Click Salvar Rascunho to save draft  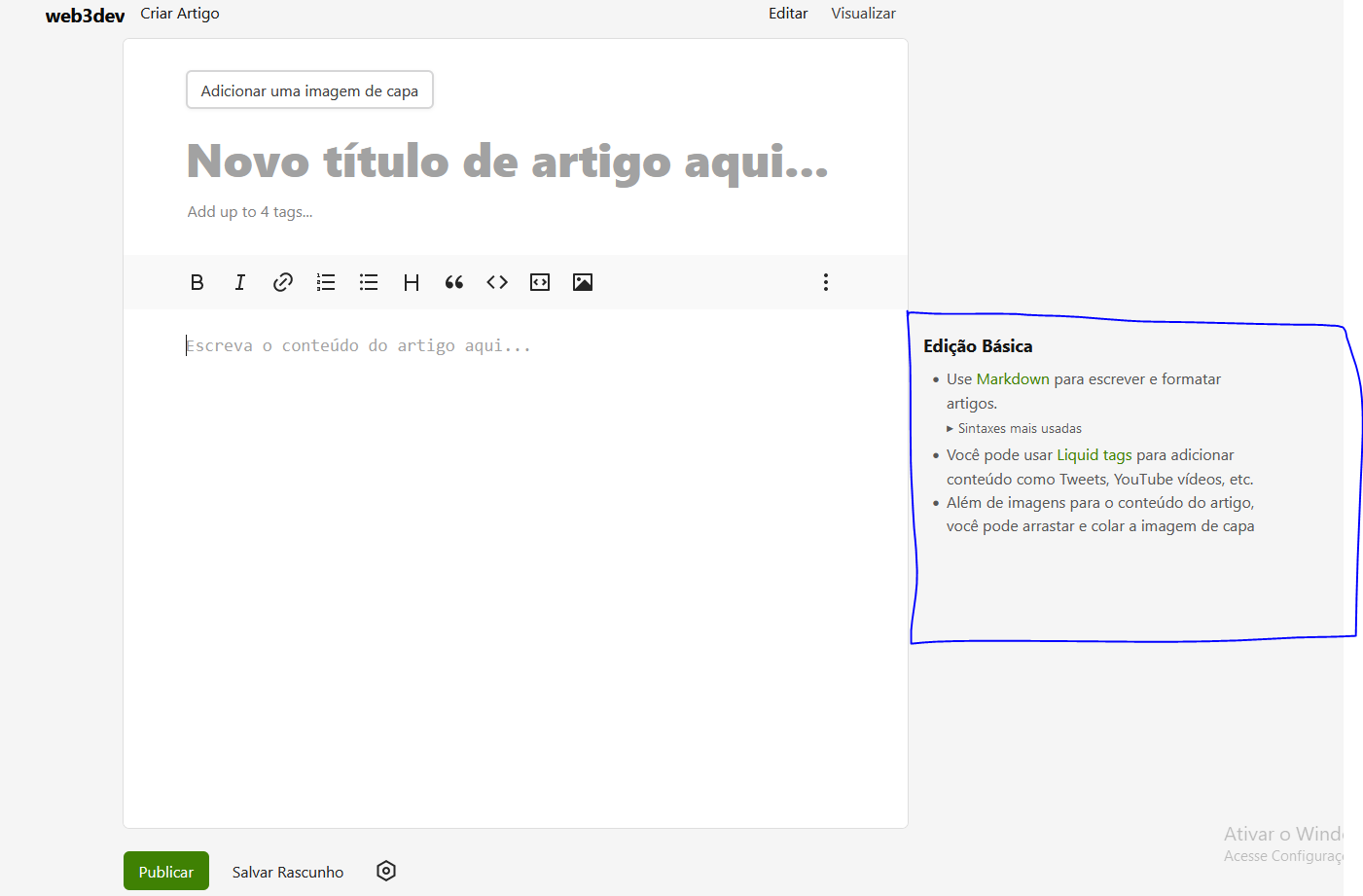(x=288, y=872)
